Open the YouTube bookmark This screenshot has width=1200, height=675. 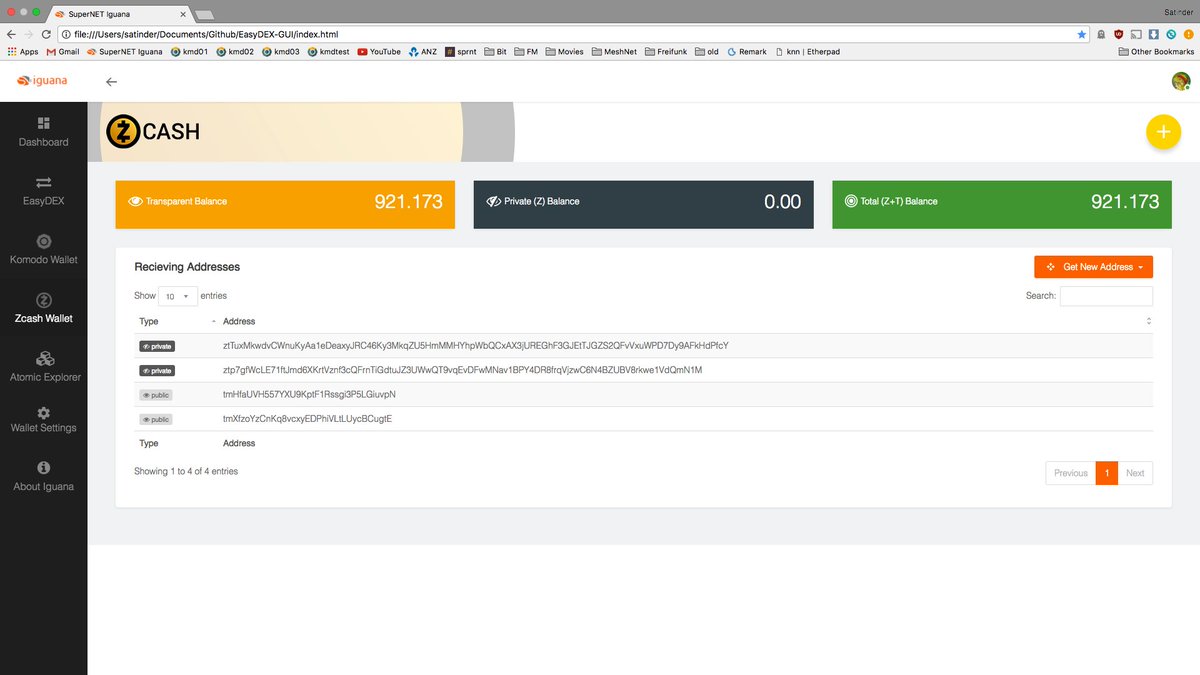(379, 51)
